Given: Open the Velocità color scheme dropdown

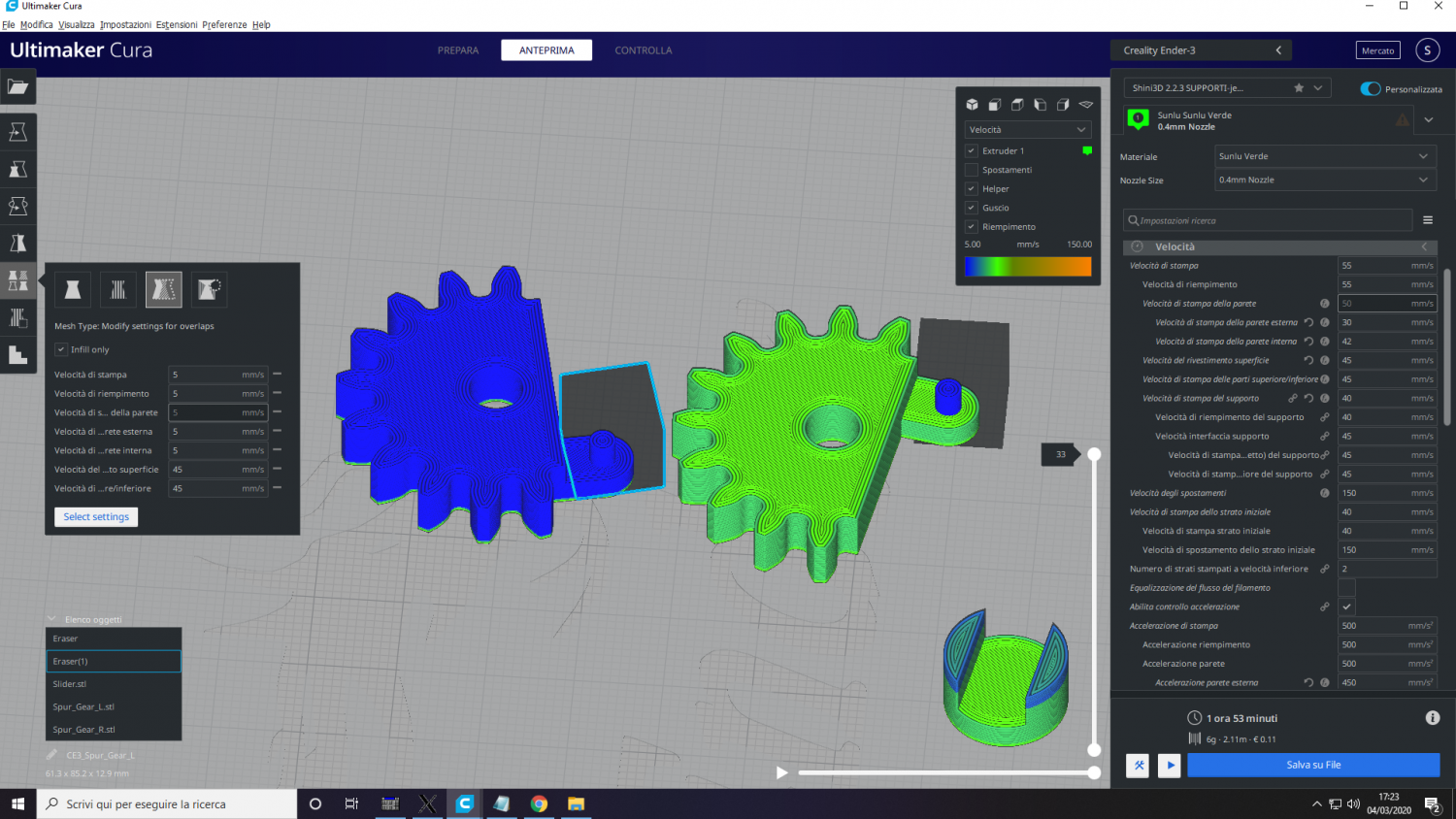Looking at the screenshot, I should coord(1028,129).
